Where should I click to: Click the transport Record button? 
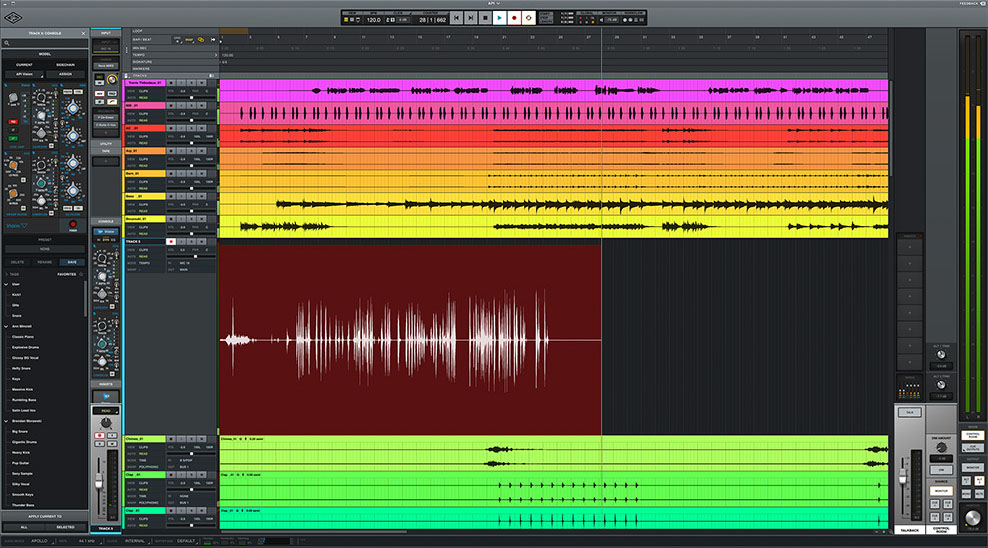(514, 18)
